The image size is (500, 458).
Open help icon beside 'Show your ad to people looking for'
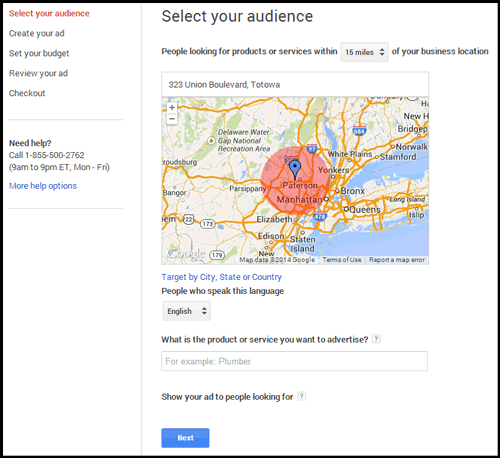coord(301,396)
